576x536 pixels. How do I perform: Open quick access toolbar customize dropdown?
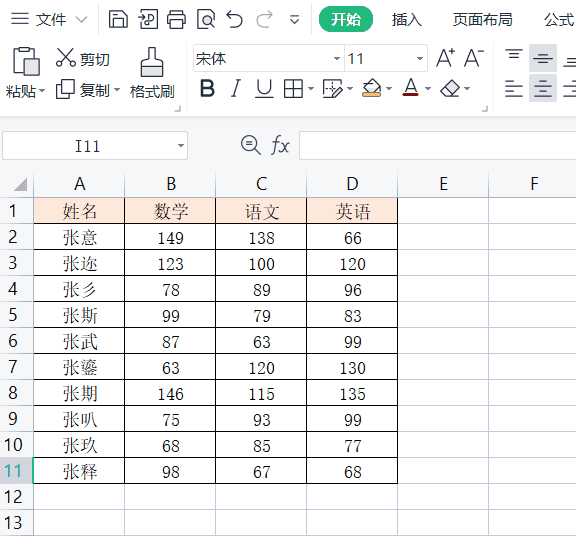294,19
